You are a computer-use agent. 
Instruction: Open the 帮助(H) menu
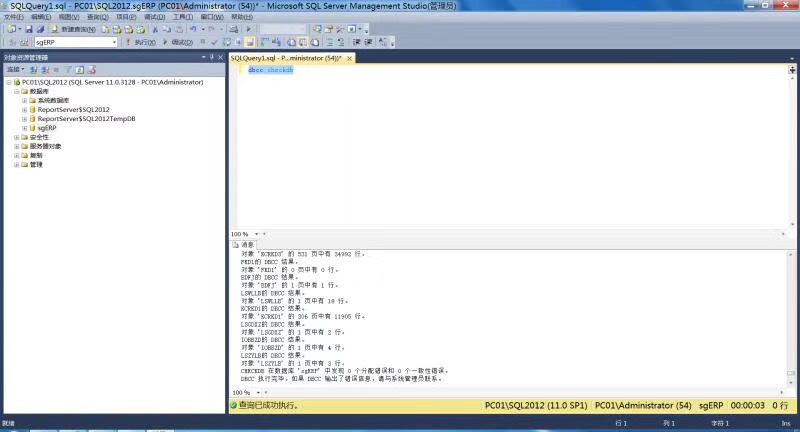click(x=242, y=17)
